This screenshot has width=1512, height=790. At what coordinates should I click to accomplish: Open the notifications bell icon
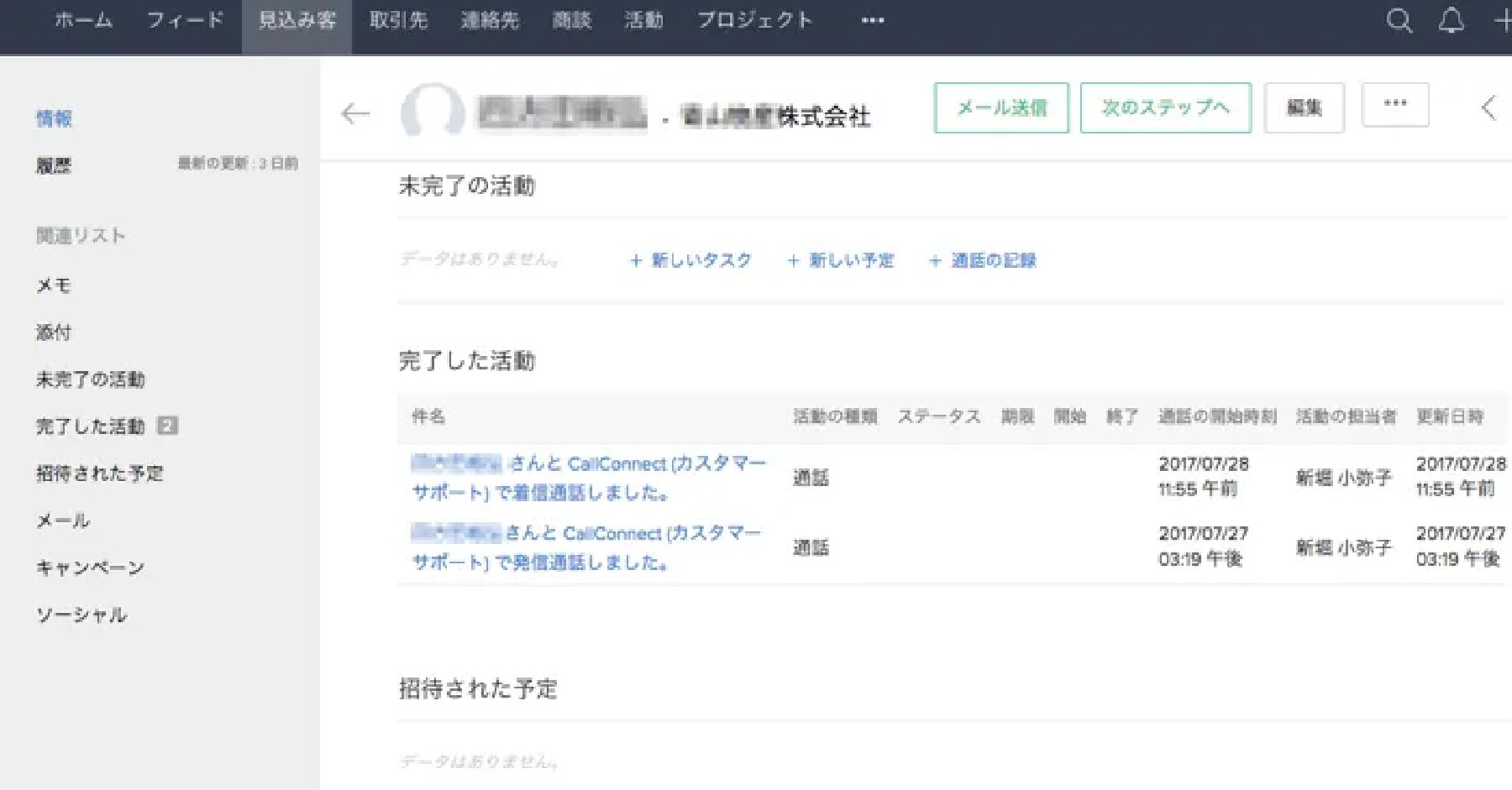click(x=1451, y=20)
